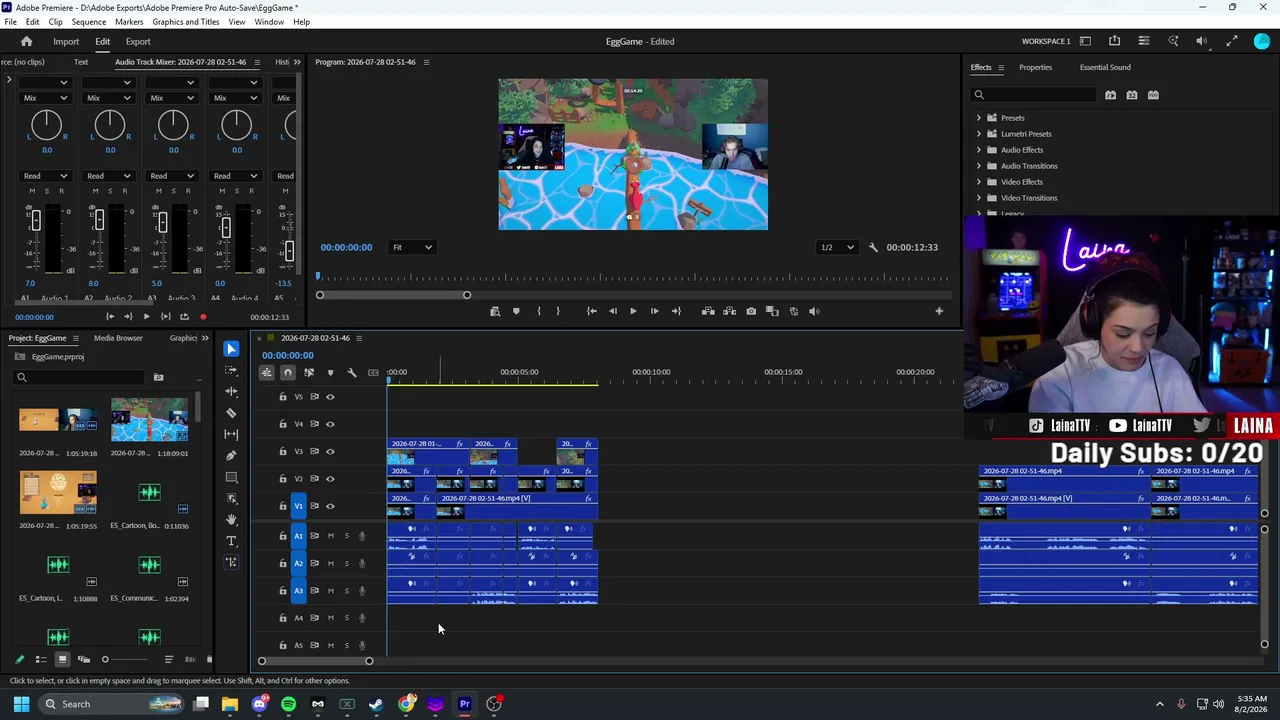The height and width of the screenshot is (720, 1280).
Task: Switch to the Properties panel tab
Action: point(1035,68)
